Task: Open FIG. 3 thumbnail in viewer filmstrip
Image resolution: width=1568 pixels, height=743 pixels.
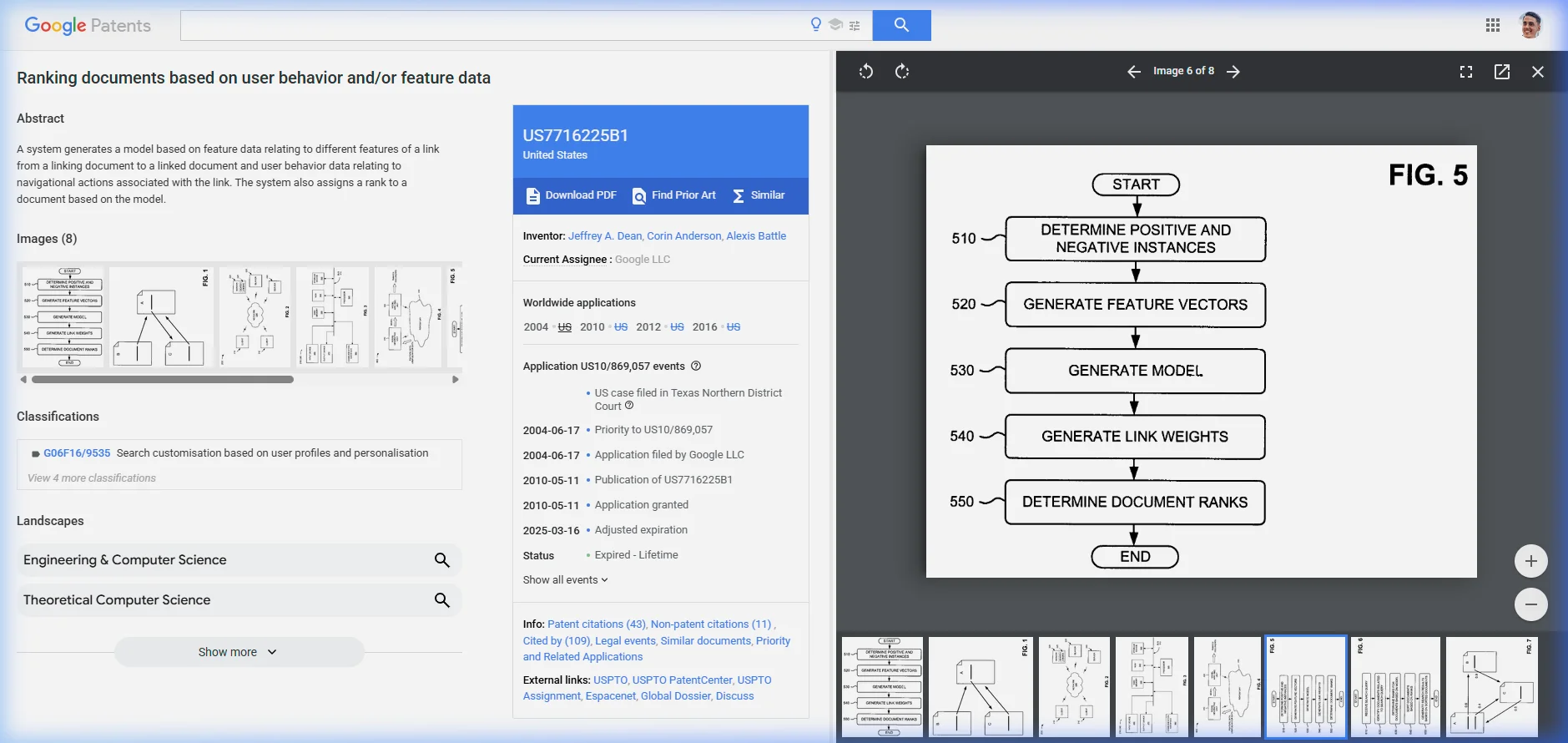Action: 1152,687
